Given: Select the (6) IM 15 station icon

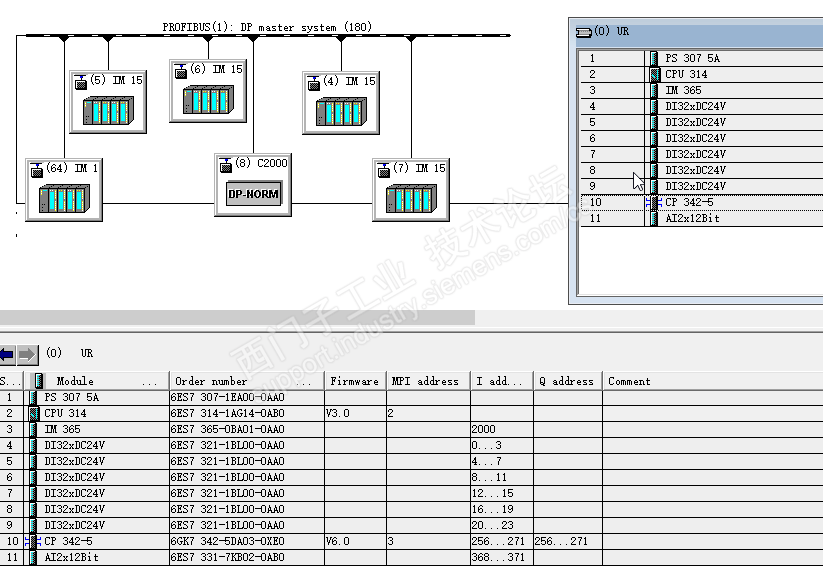Looking at the screenshot, I should click(x=208, y=91).
